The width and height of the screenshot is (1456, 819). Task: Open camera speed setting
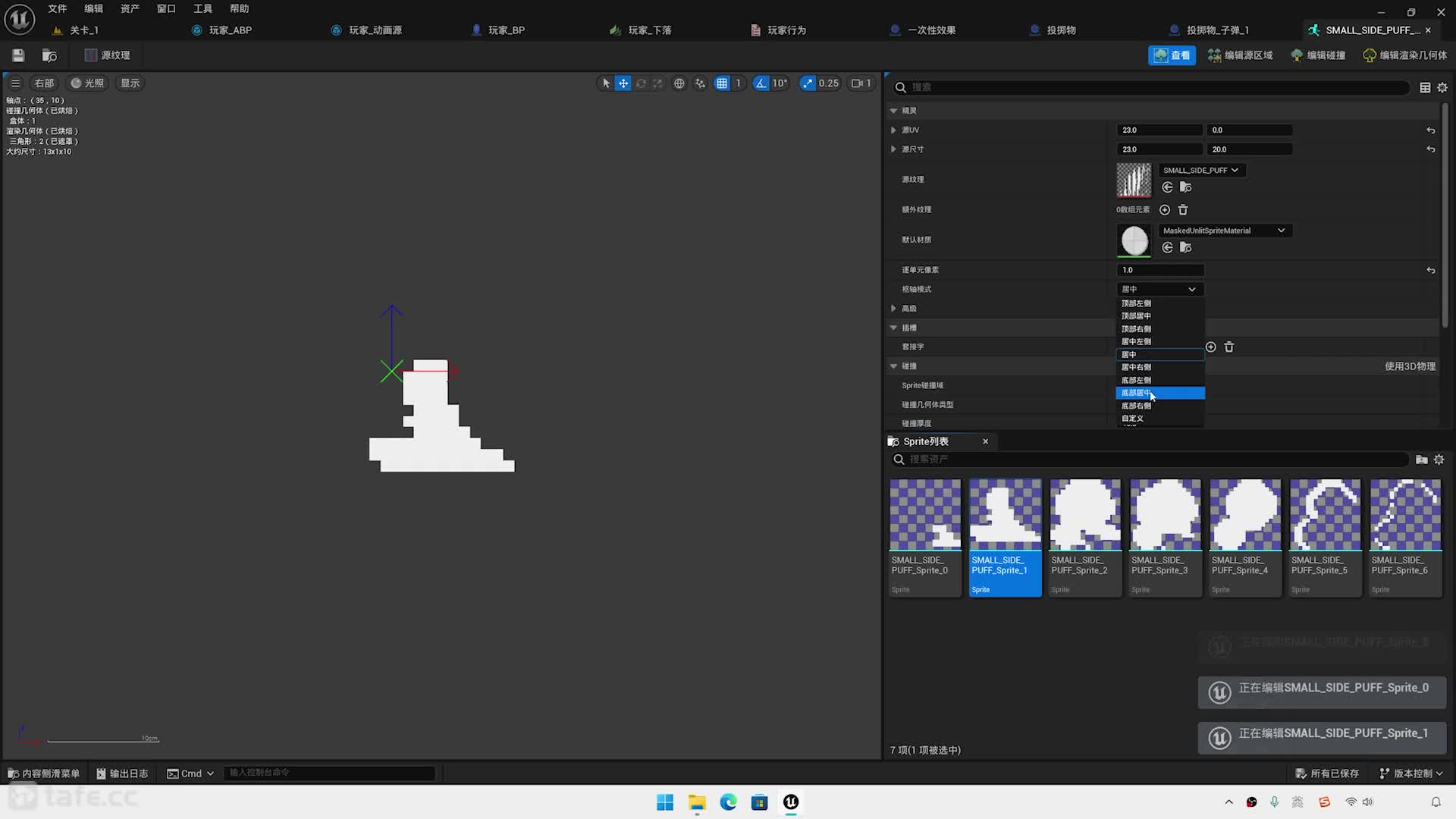[x=861, y=83]
